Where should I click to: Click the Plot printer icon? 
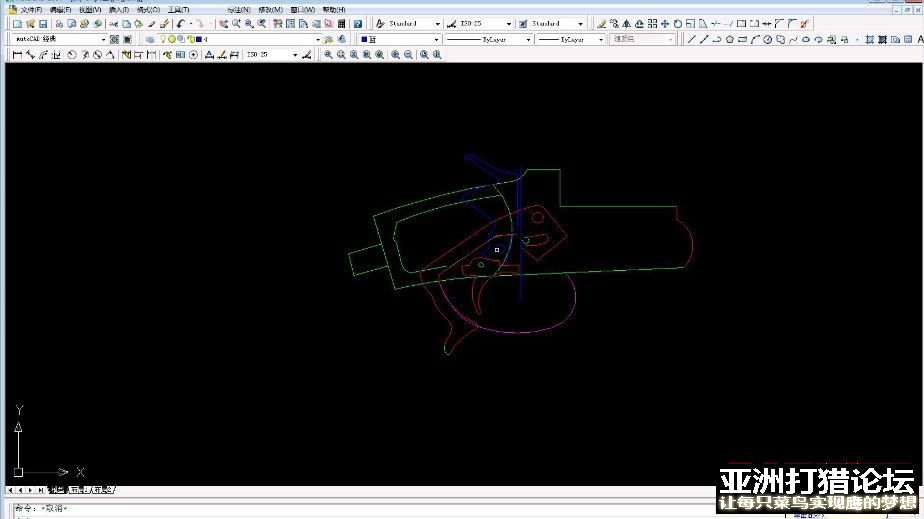click(59, 24)
